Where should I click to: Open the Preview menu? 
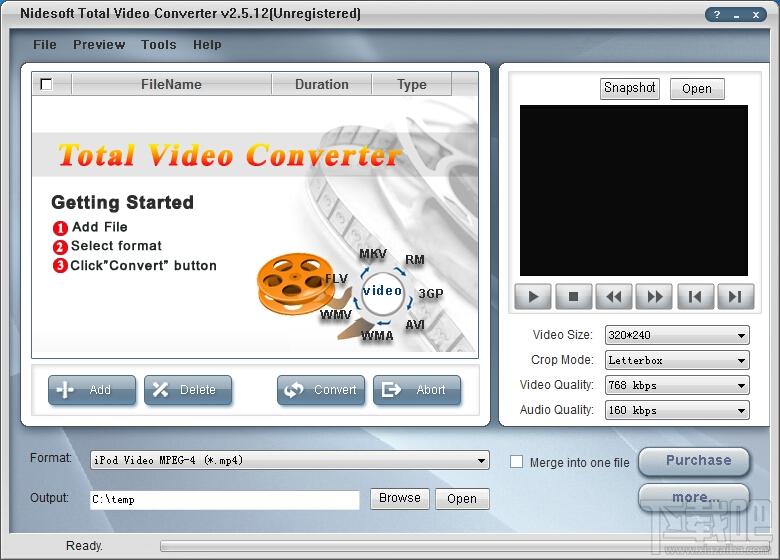click(99, 45)
